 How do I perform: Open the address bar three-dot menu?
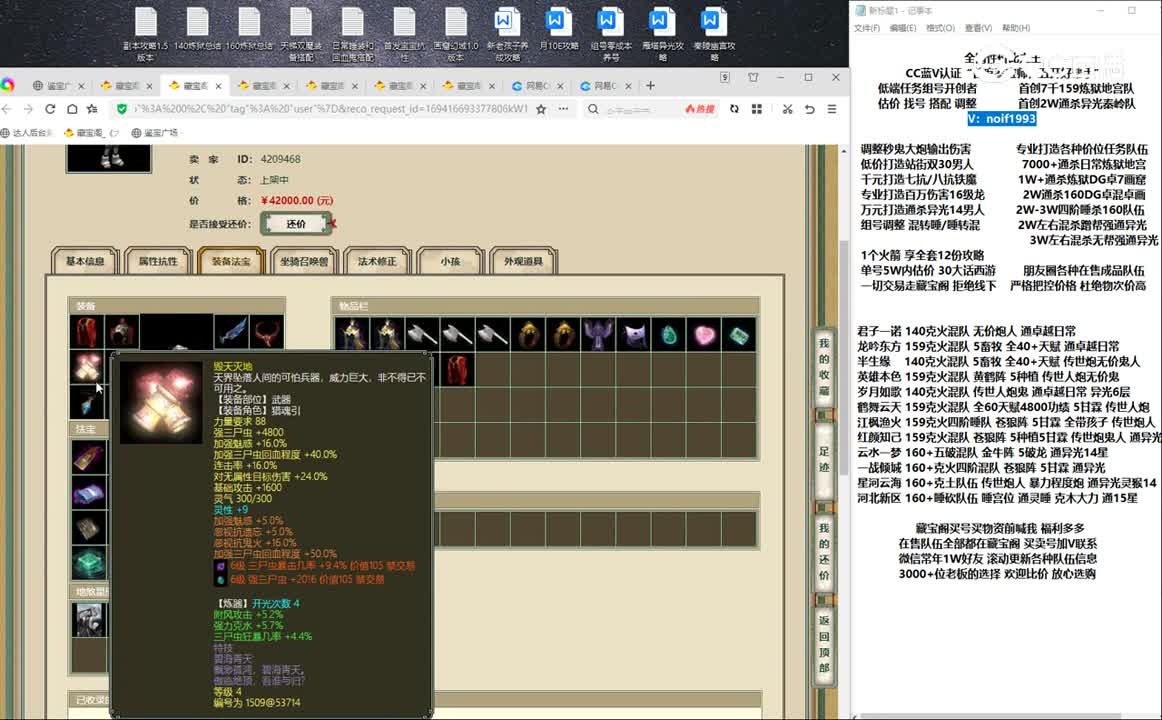point(563,109)
